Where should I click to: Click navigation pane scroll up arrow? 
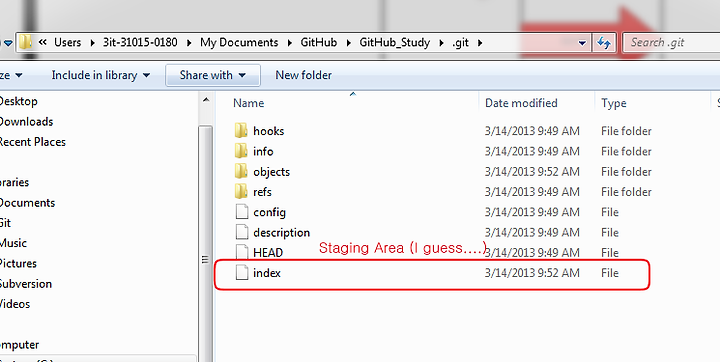206,100
